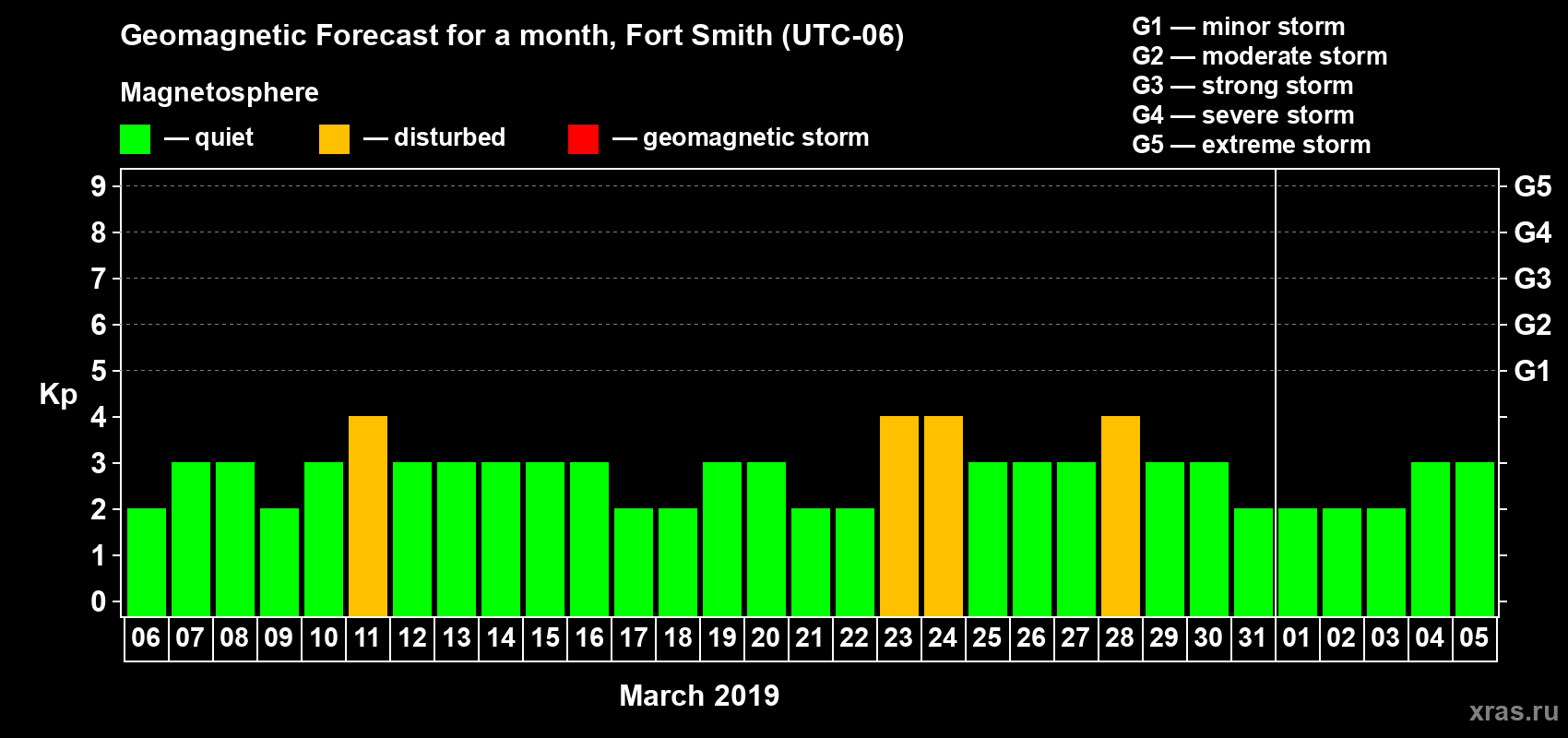Click the Kp axis value 5
This screenshot has height=738, width=1568.
[x=99, y=371]
